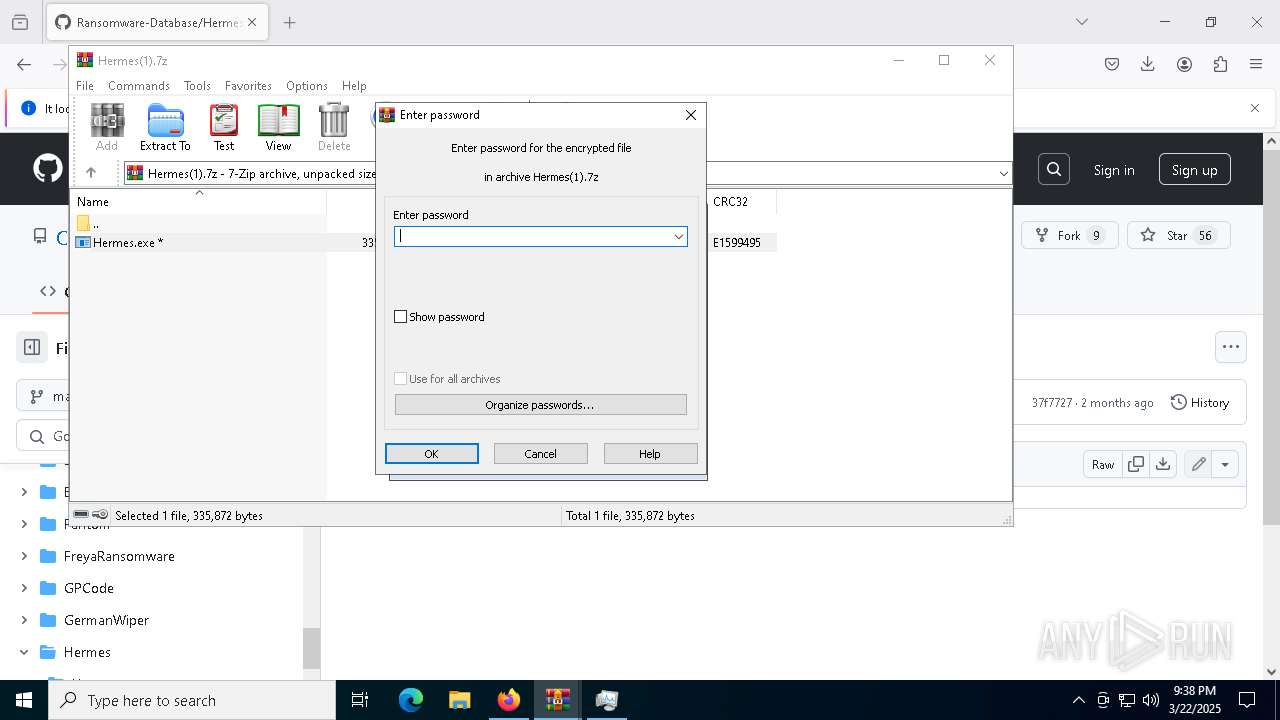Open Firefox account icon
This screenshot has height=720, width=1280.
click(x=1184, y=64)
